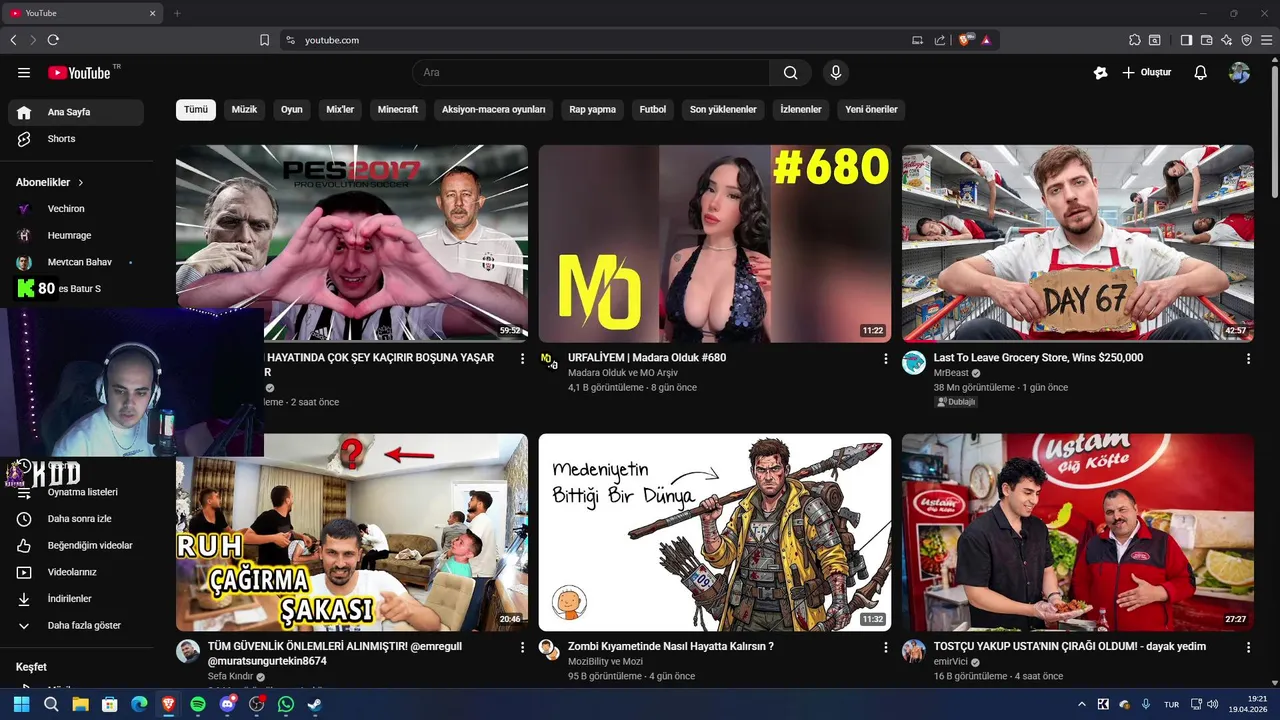Select the Rap yapma chip

coord(593,109)
